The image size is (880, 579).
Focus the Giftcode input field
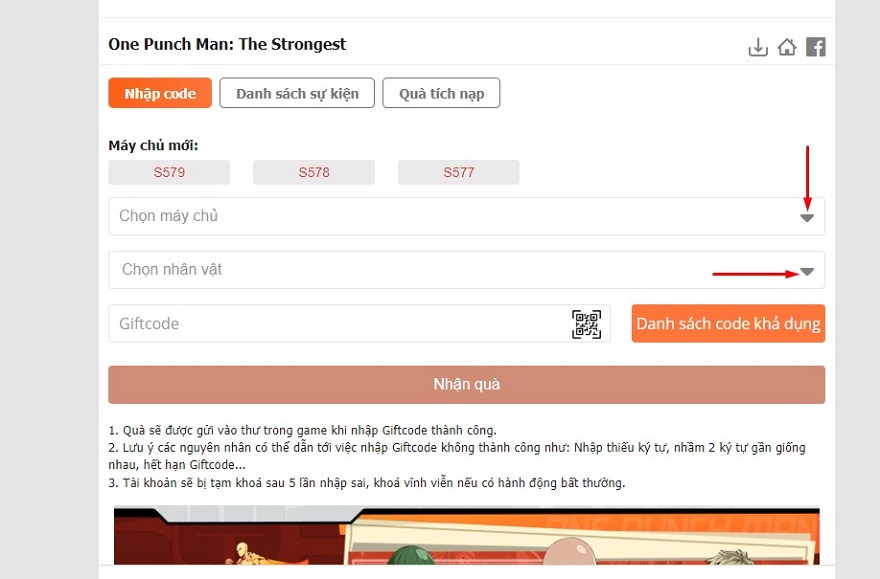(x=359, y=324)
